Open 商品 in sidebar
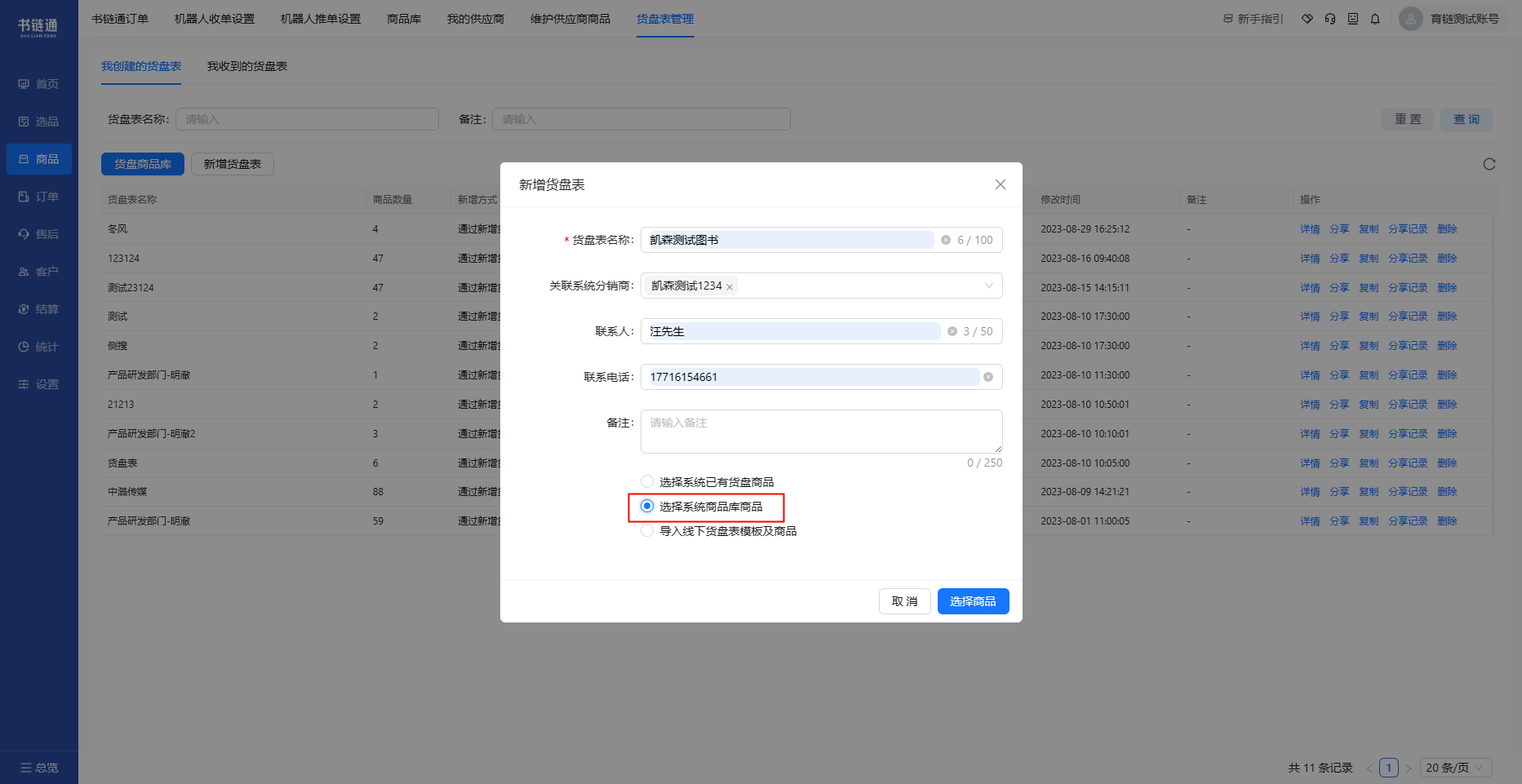 coord(38,159)
